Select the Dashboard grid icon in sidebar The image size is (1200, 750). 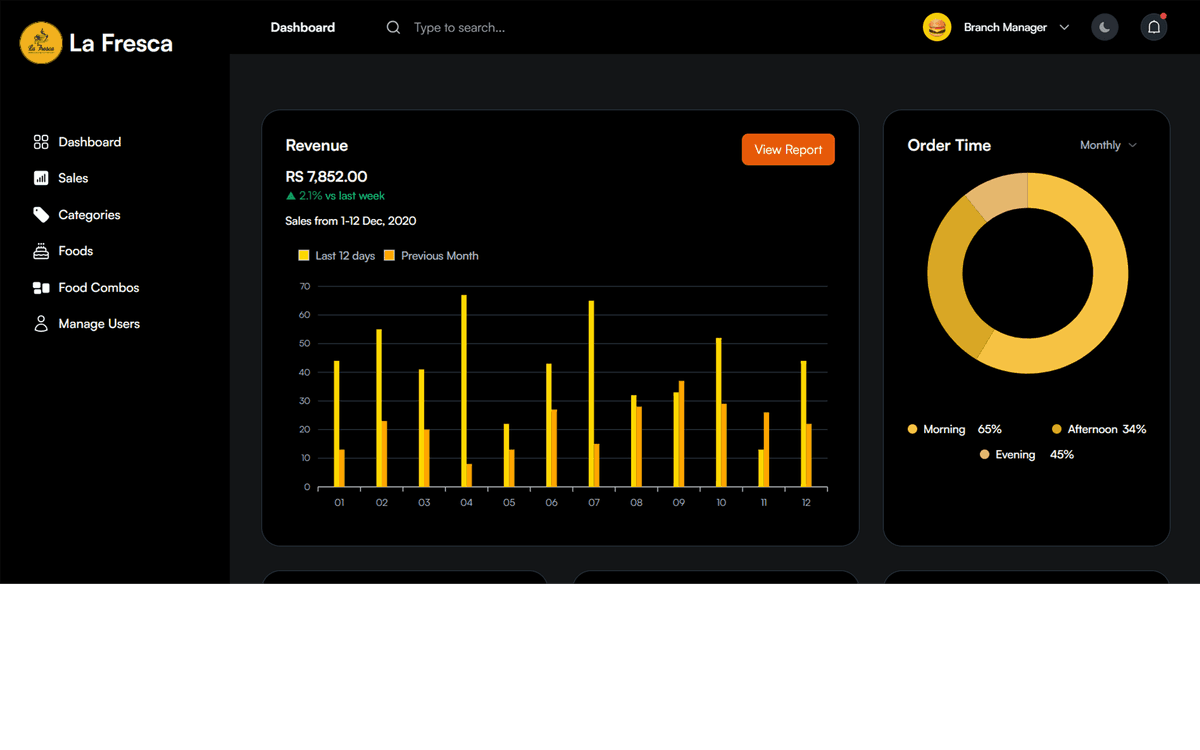click(41, 141)
